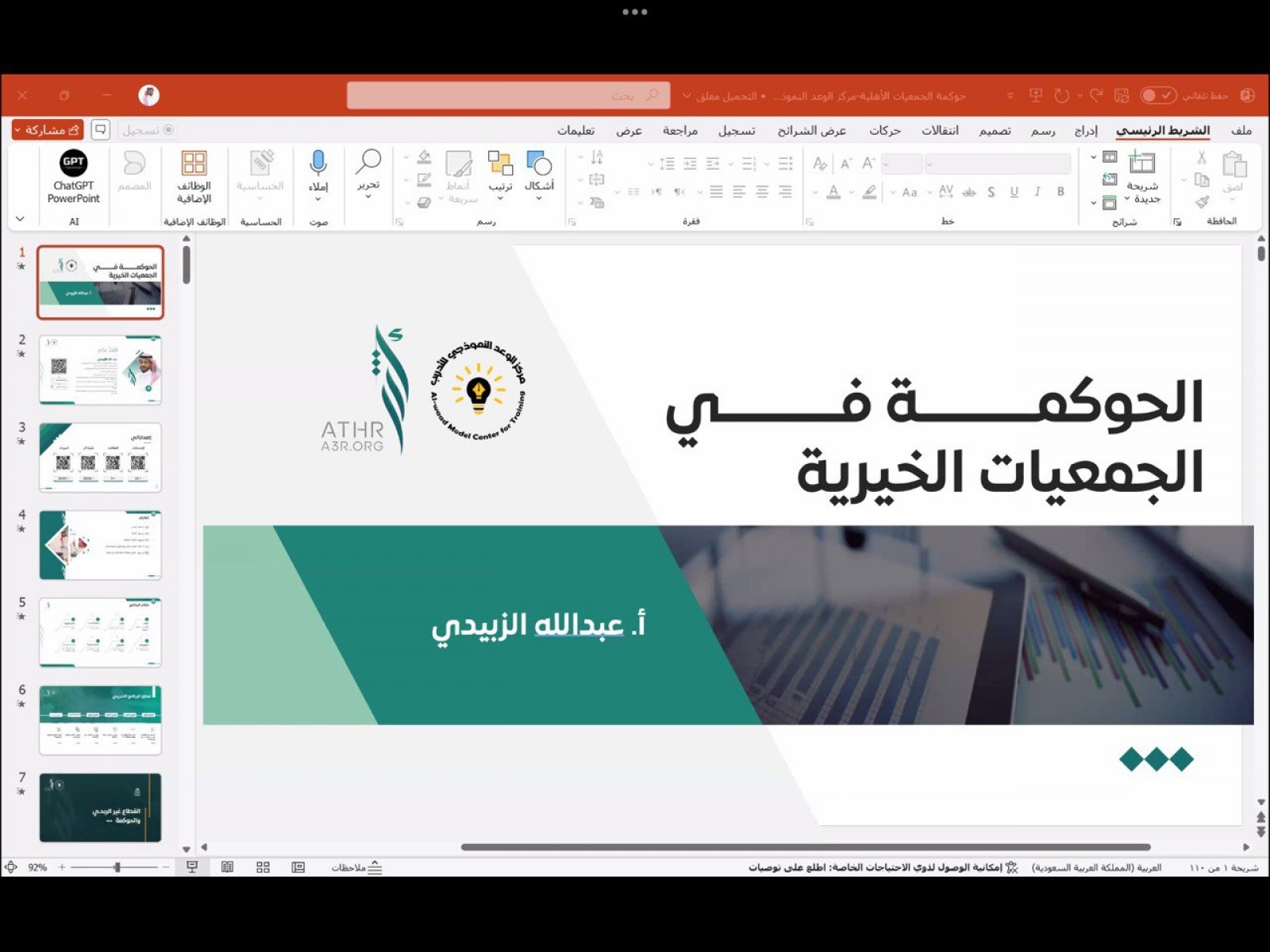Click Fit slide to window icon

coord(10,867)
